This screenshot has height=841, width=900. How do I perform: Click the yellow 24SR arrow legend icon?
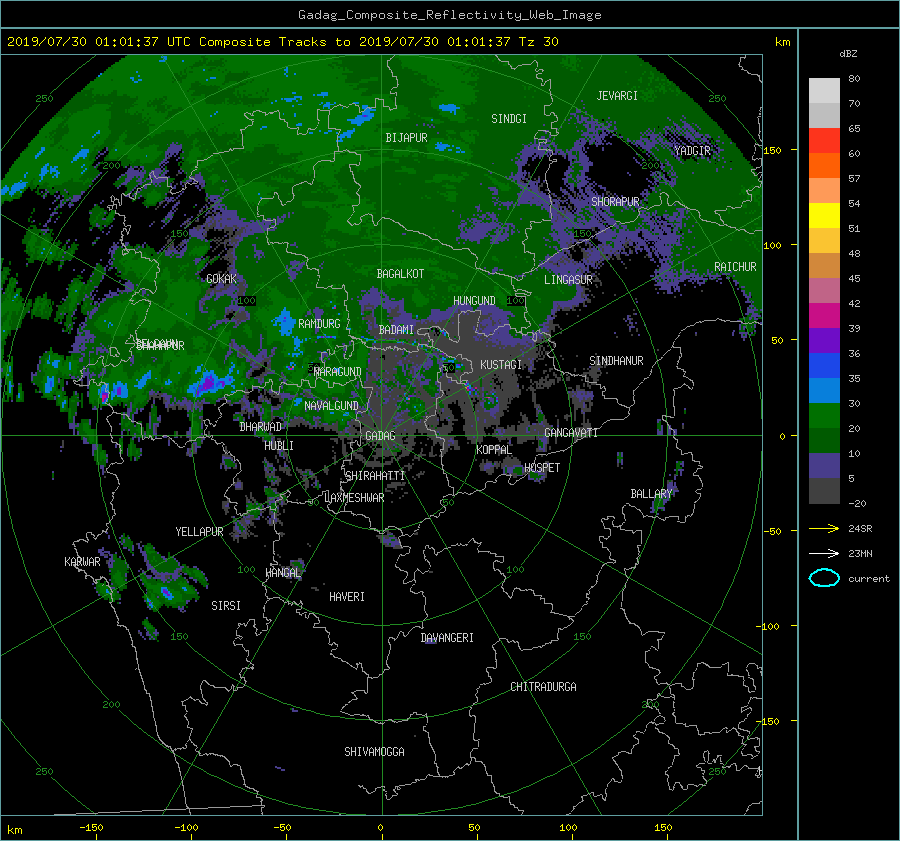point(824,528)
